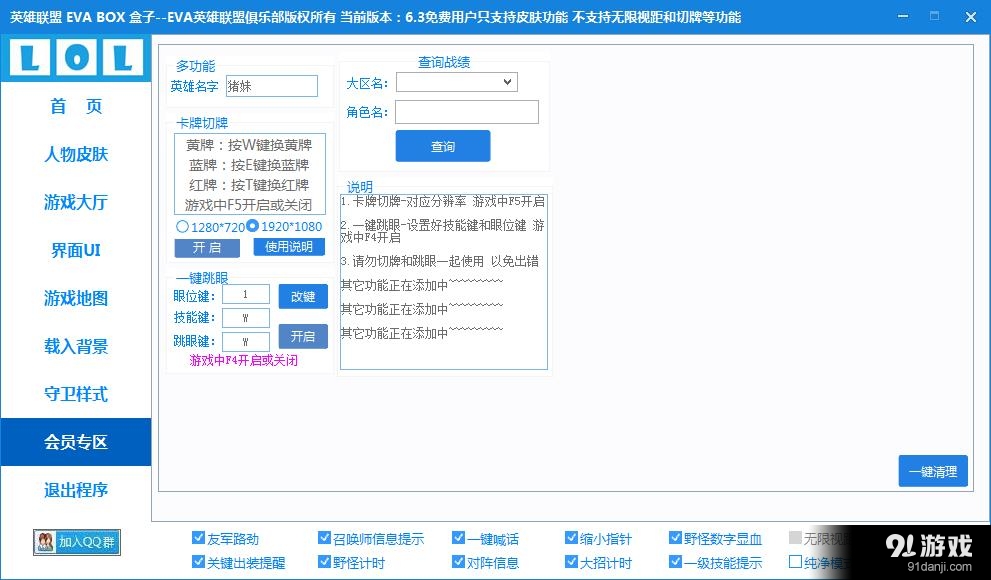
Task: Minimize the EVA BOX window
Action: [904, 16]
